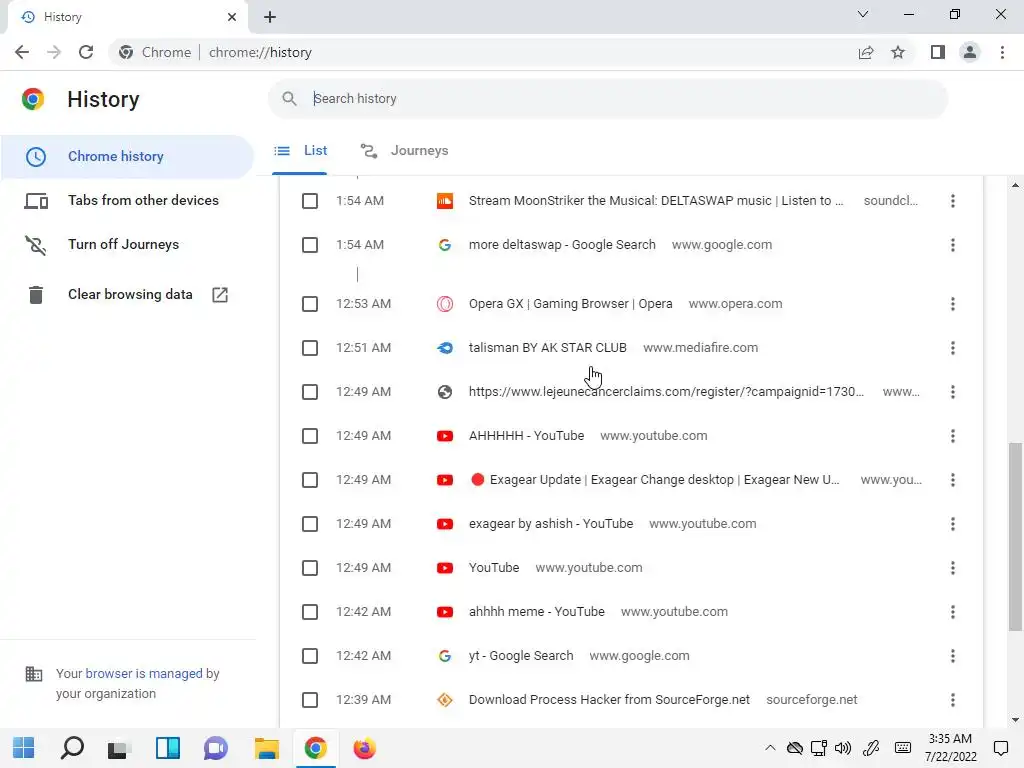1024x768 pixels.
Task: Open actions menu for Opera GX entry
Action: [953, 304]
